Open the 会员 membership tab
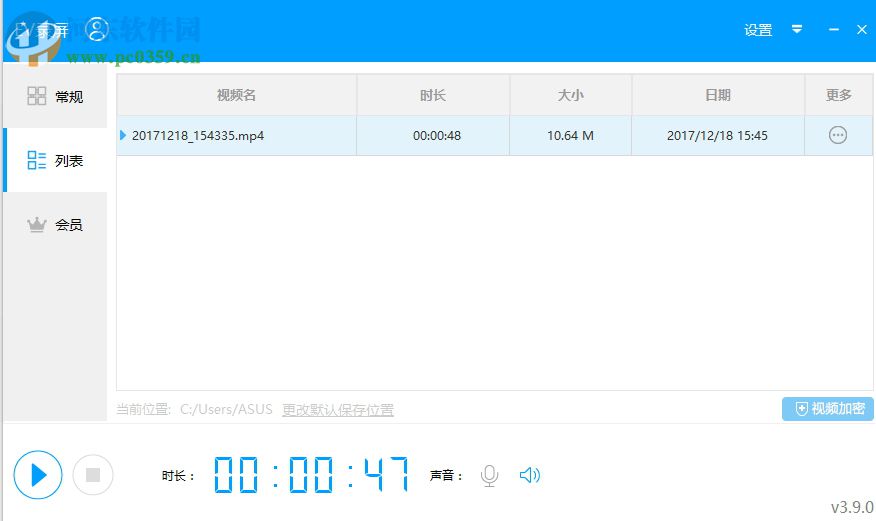Viewport: 876px width, 521px height. tap(55, 224)
